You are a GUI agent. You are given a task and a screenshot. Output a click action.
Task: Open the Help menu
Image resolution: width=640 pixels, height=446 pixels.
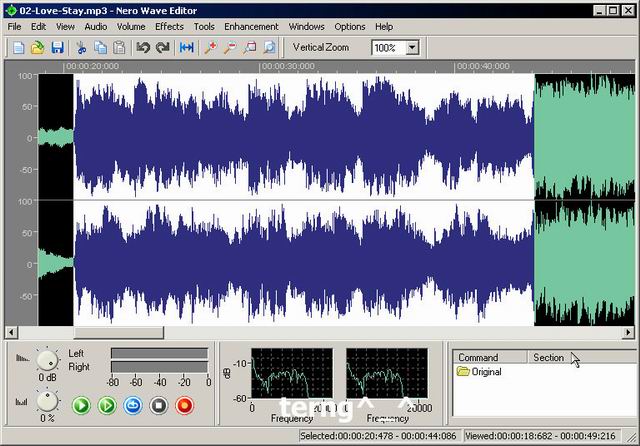[384, 27]
